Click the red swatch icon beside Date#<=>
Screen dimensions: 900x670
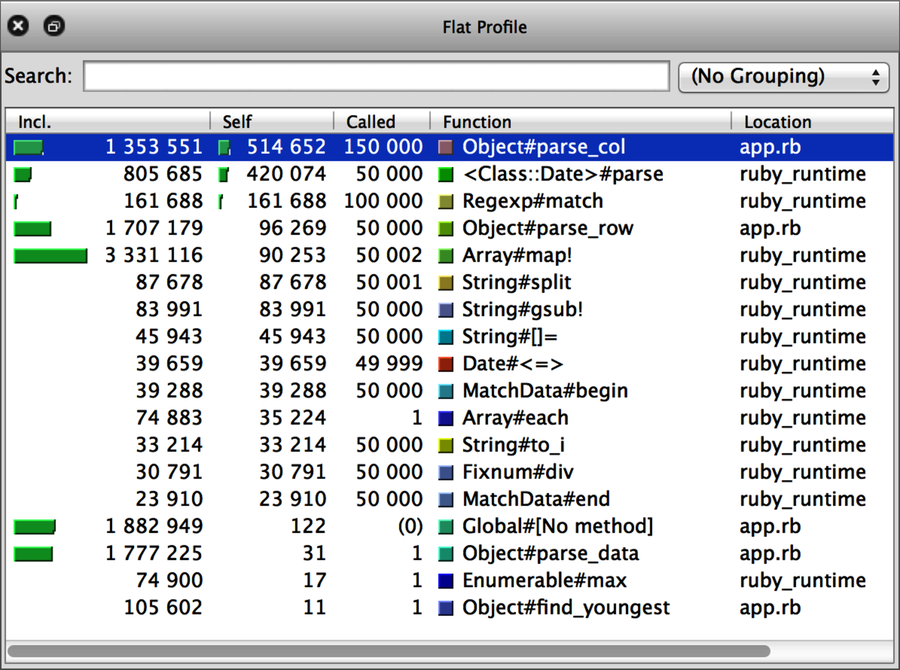tap(445, 364)
